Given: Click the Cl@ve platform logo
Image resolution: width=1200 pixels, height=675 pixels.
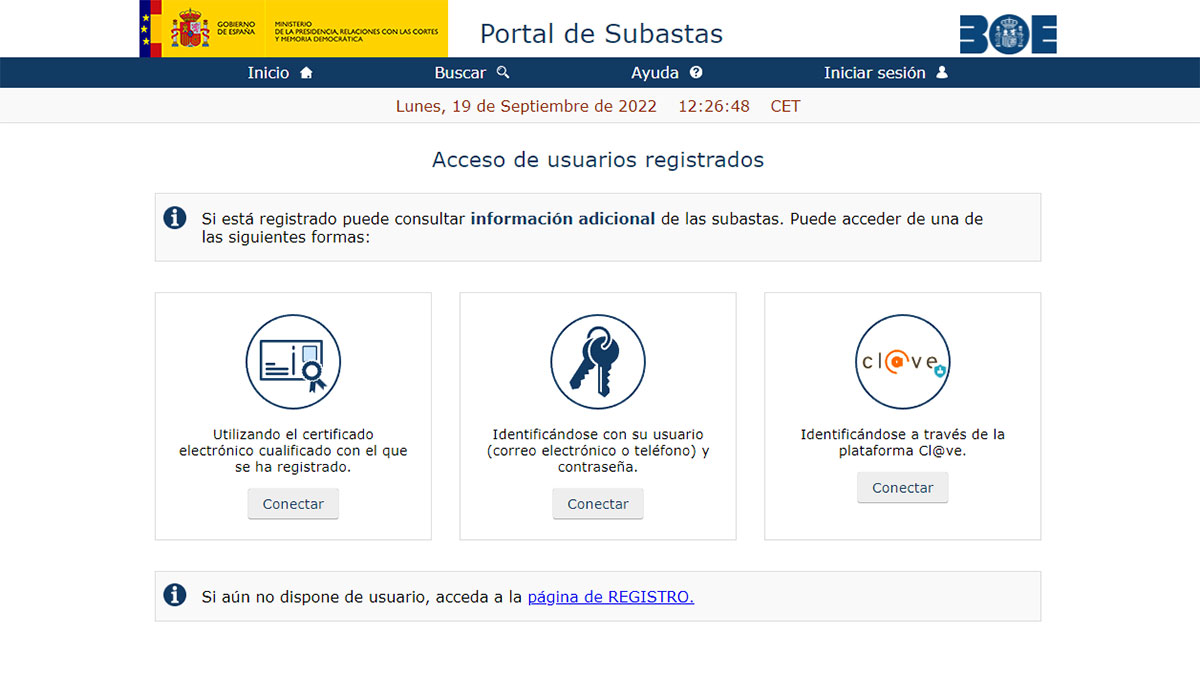Looking at the screenshot, I should (x=902, y=362).
